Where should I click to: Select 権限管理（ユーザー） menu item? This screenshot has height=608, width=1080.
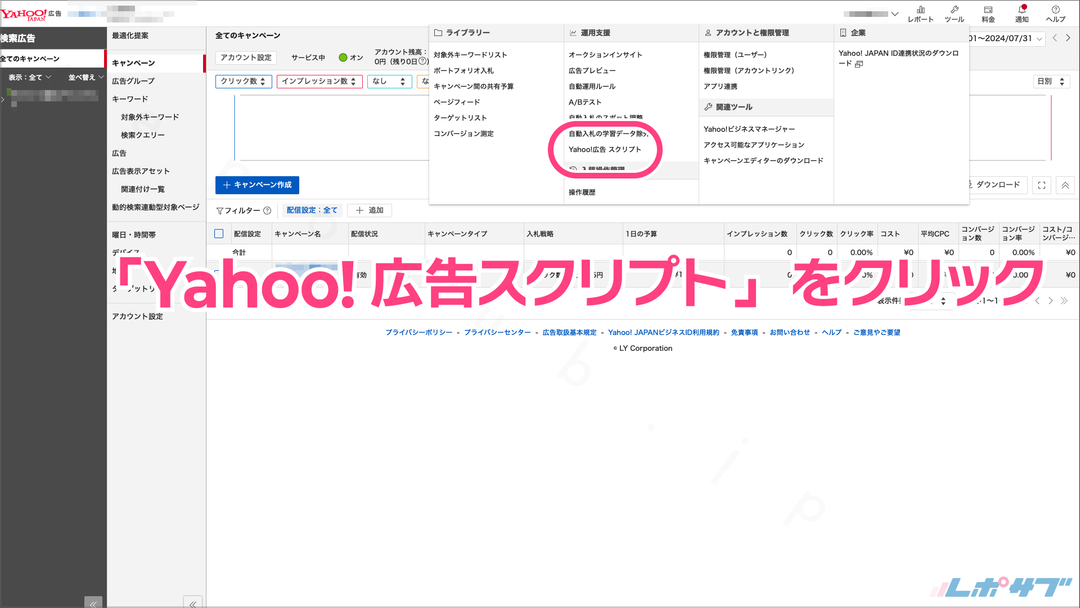point(735,55)
